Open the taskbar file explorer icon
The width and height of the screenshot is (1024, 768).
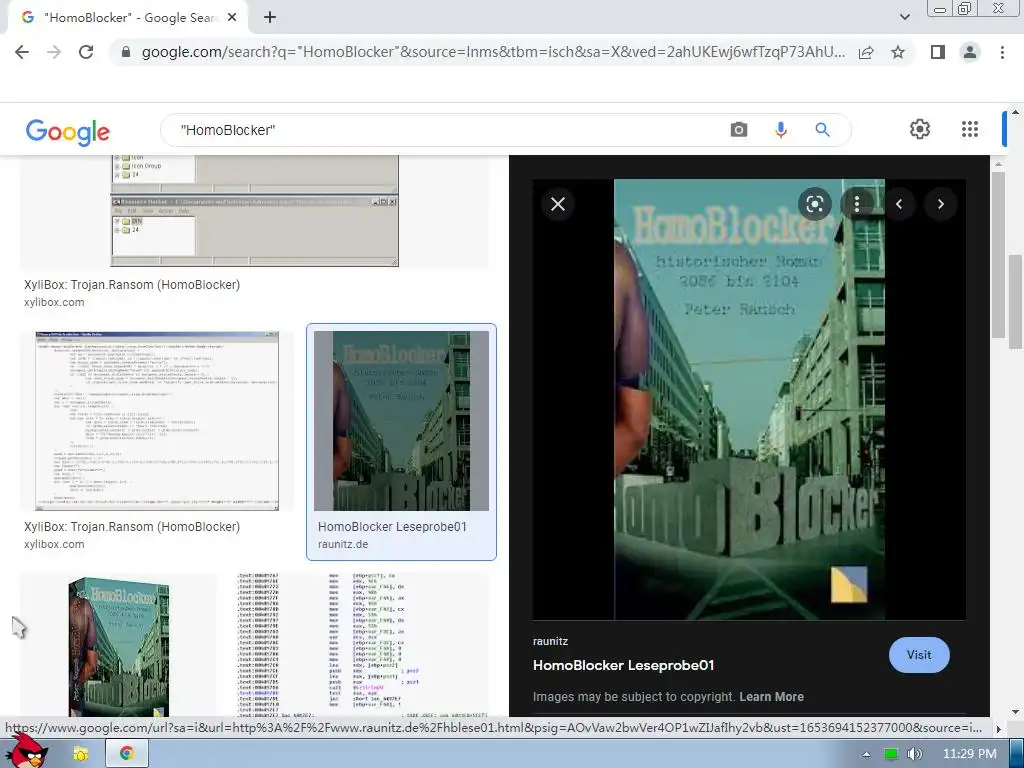pyautogui.click(x=80, y=754)
